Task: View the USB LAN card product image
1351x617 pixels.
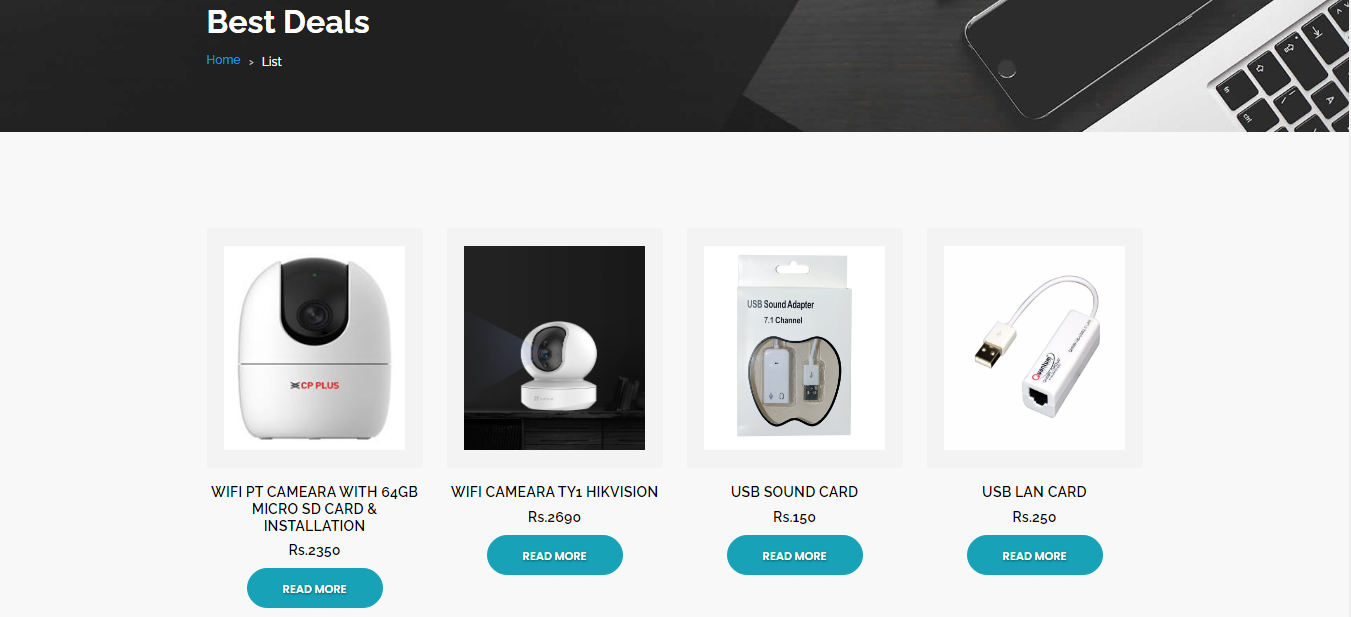Action: pyautogui.click(x=1034, y=348)
